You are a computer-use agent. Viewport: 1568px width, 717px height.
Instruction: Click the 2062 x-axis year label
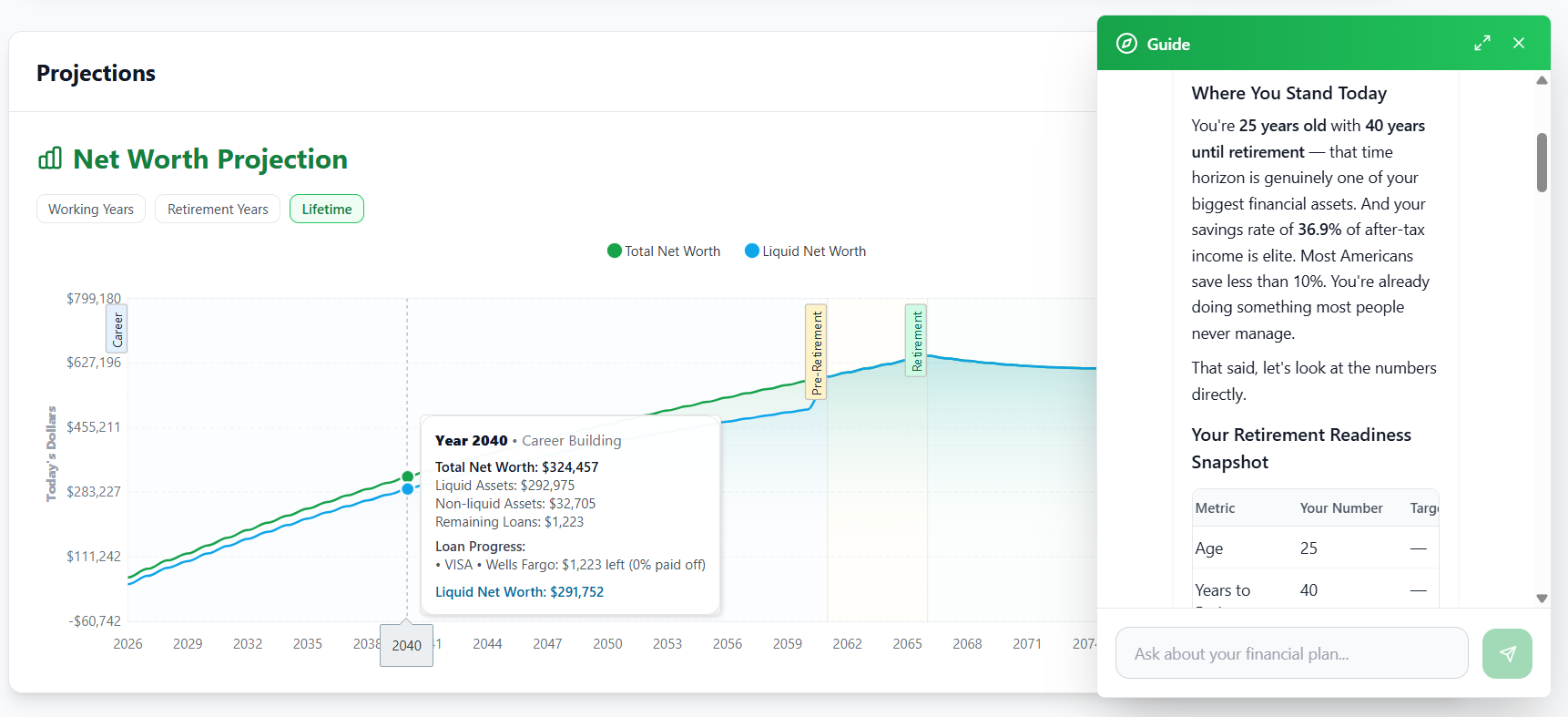tap(847, 644)
